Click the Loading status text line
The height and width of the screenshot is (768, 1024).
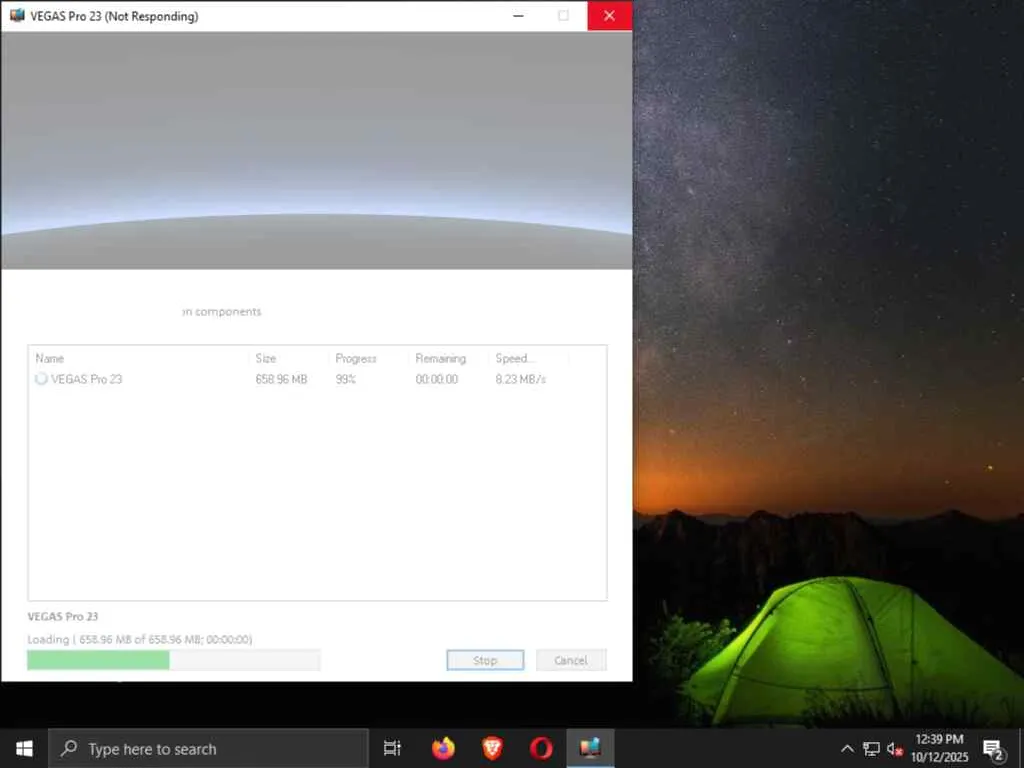[x=140, y=639]
